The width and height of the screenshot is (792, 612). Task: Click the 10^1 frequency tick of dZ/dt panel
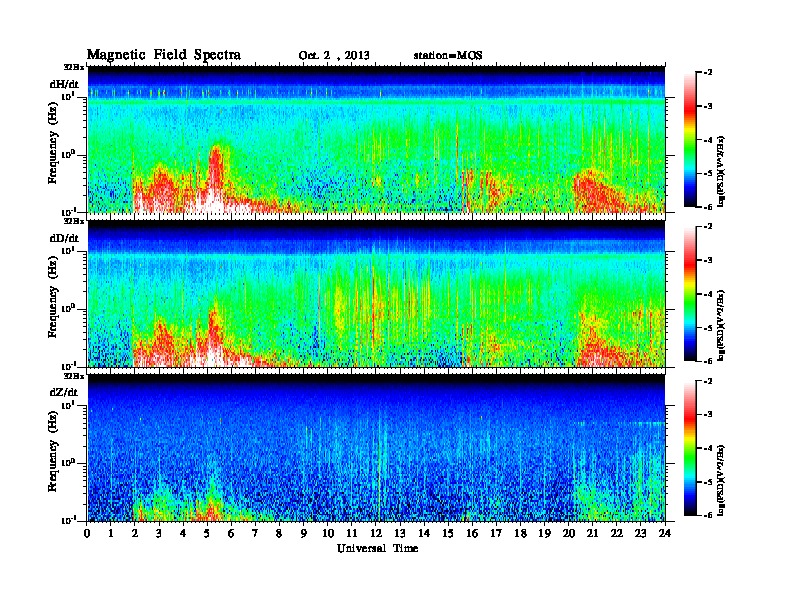(x=68, y=405)
